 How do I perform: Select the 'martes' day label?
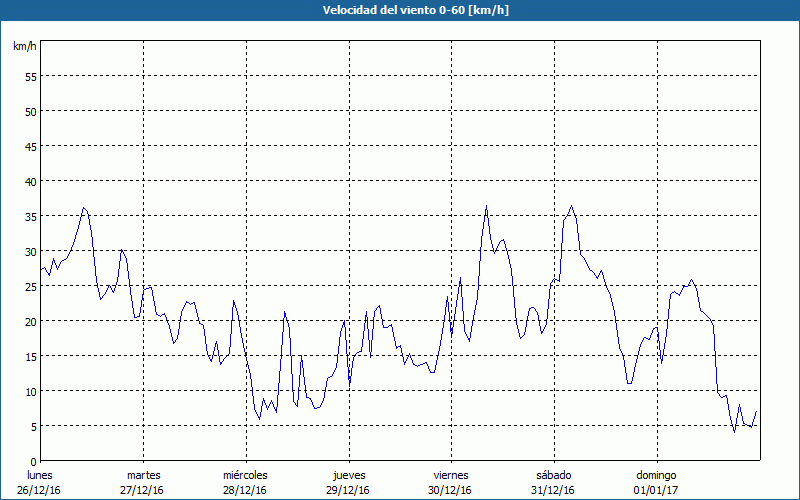143,475
